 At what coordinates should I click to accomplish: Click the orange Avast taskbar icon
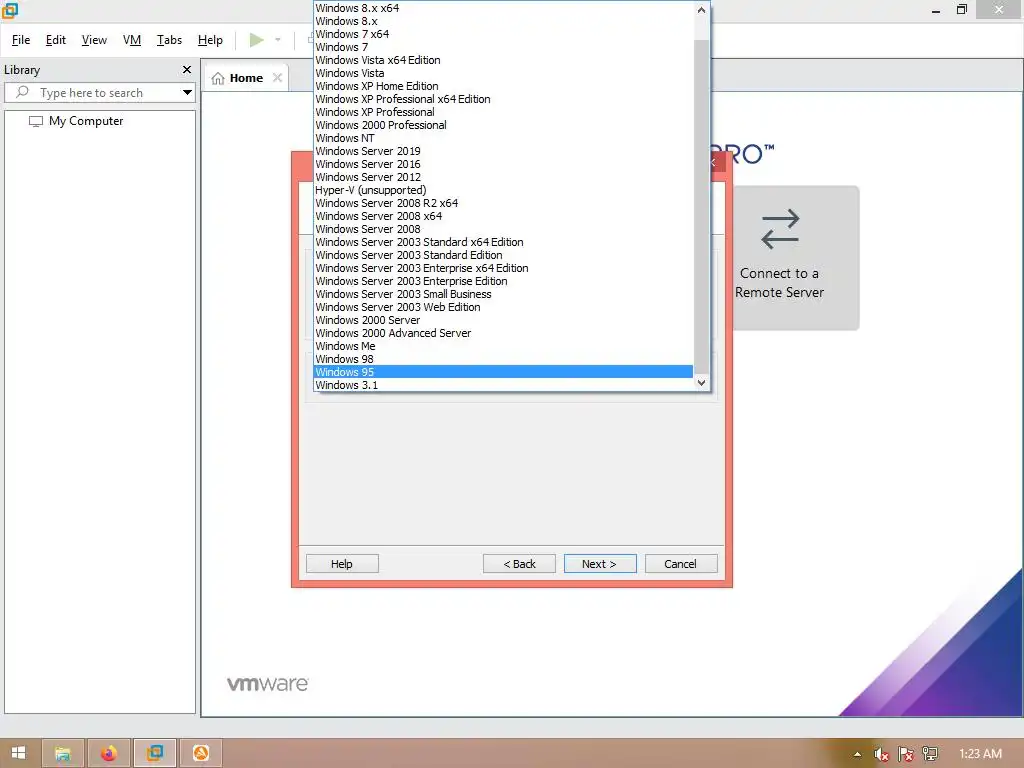tap(200, 754)
